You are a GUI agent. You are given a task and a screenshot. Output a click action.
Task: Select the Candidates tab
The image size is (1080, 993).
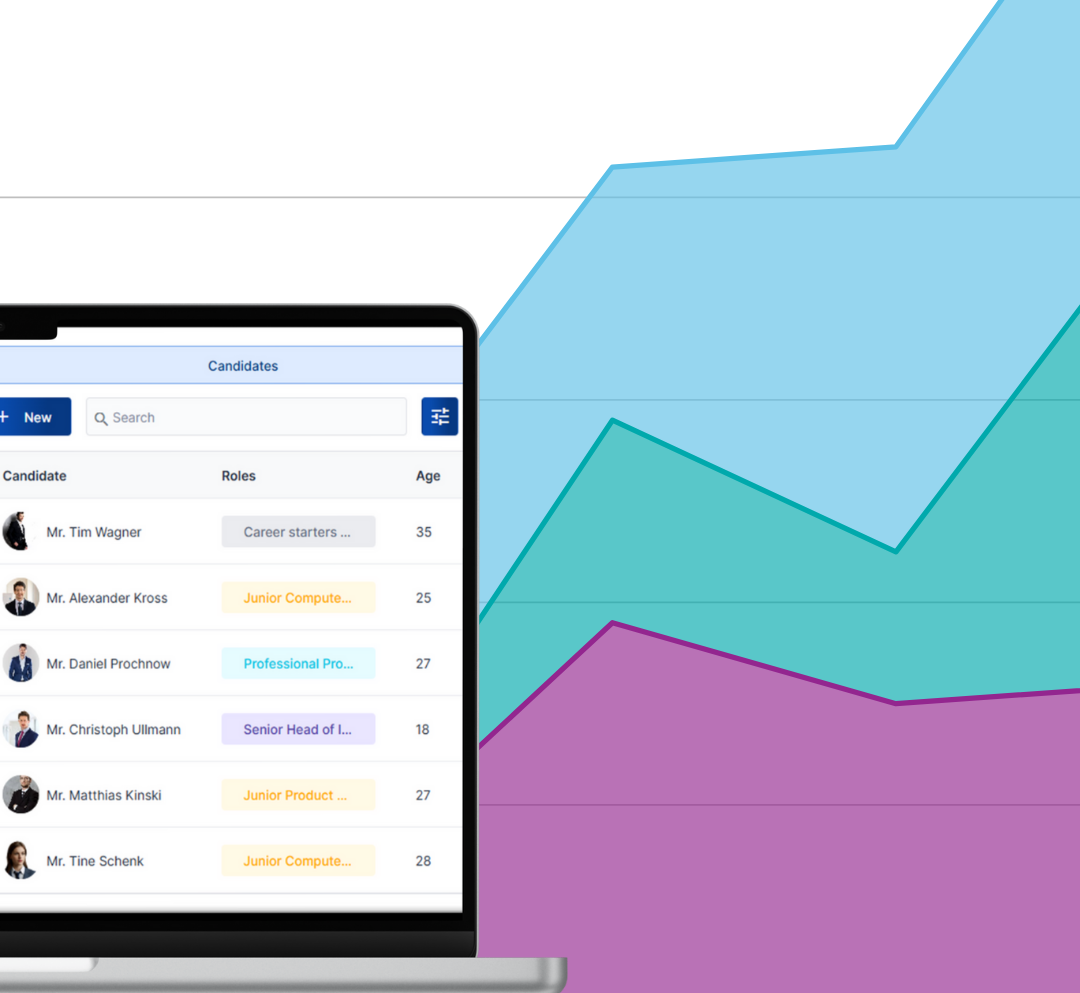click(242, 366)
